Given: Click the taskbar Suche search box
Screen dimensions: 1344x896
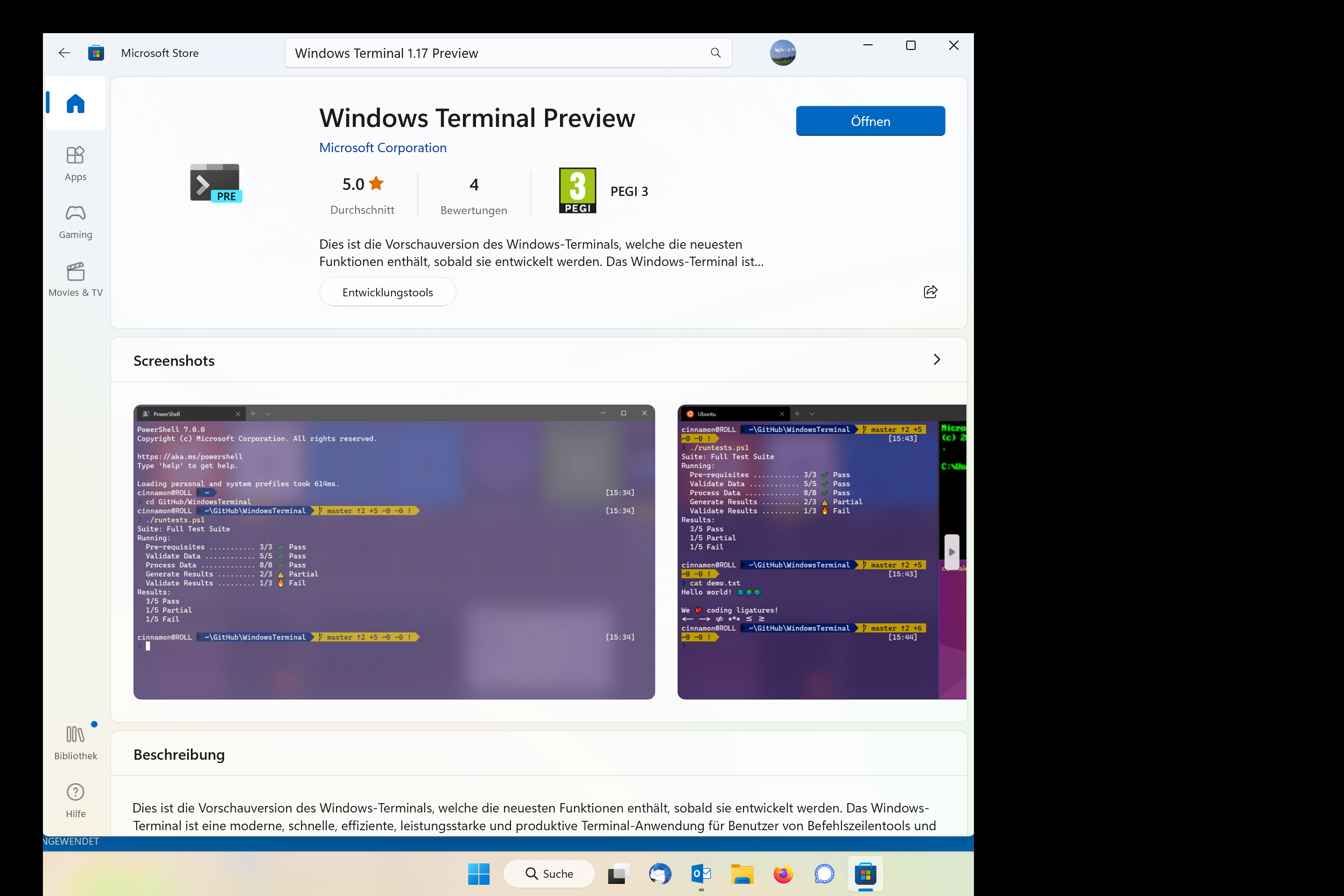Looking at the screenshot, I should (549, 874).
